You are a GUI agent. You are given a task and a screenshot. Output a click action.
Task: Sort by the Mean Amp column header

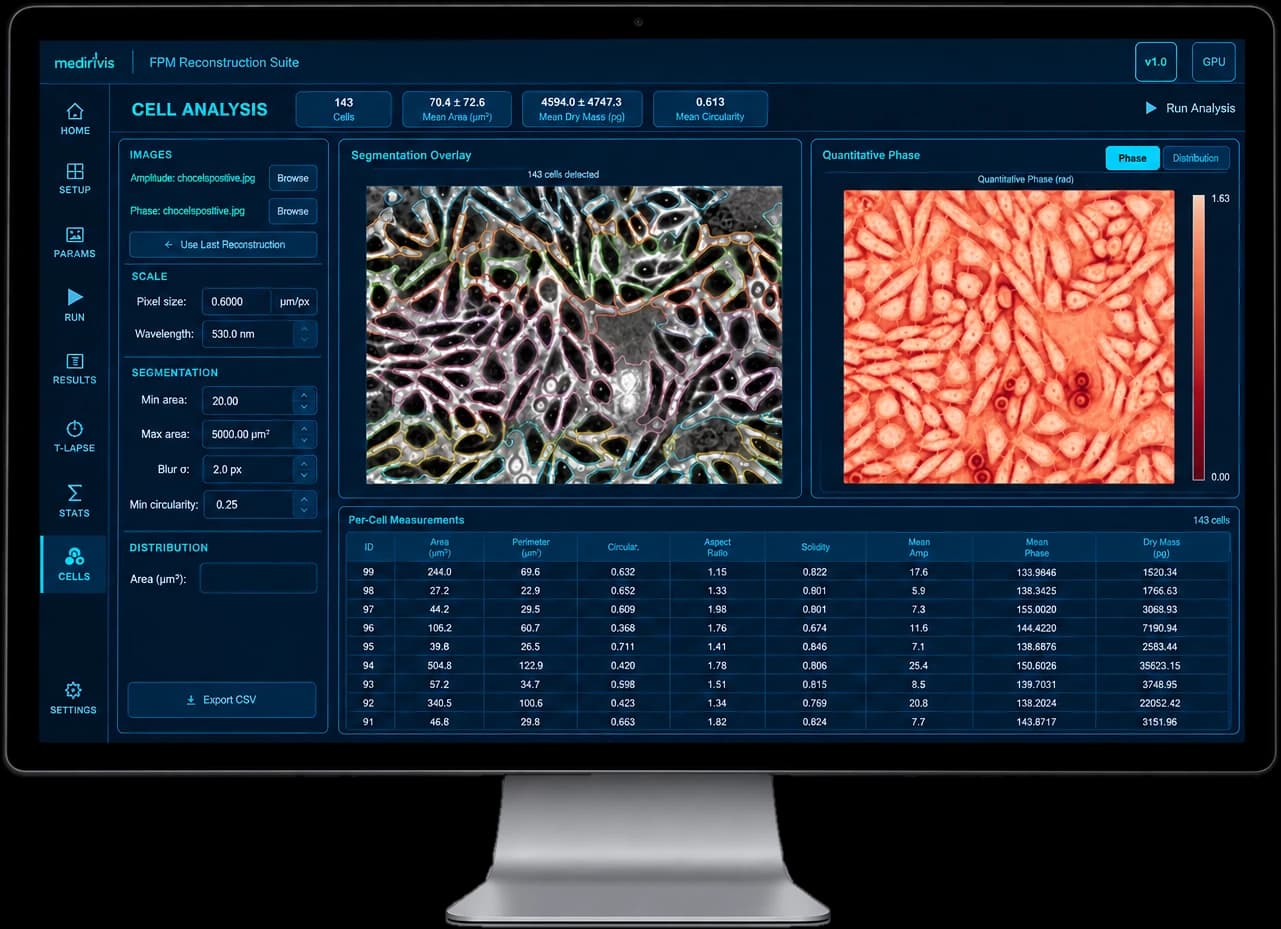tap(919, 547)
